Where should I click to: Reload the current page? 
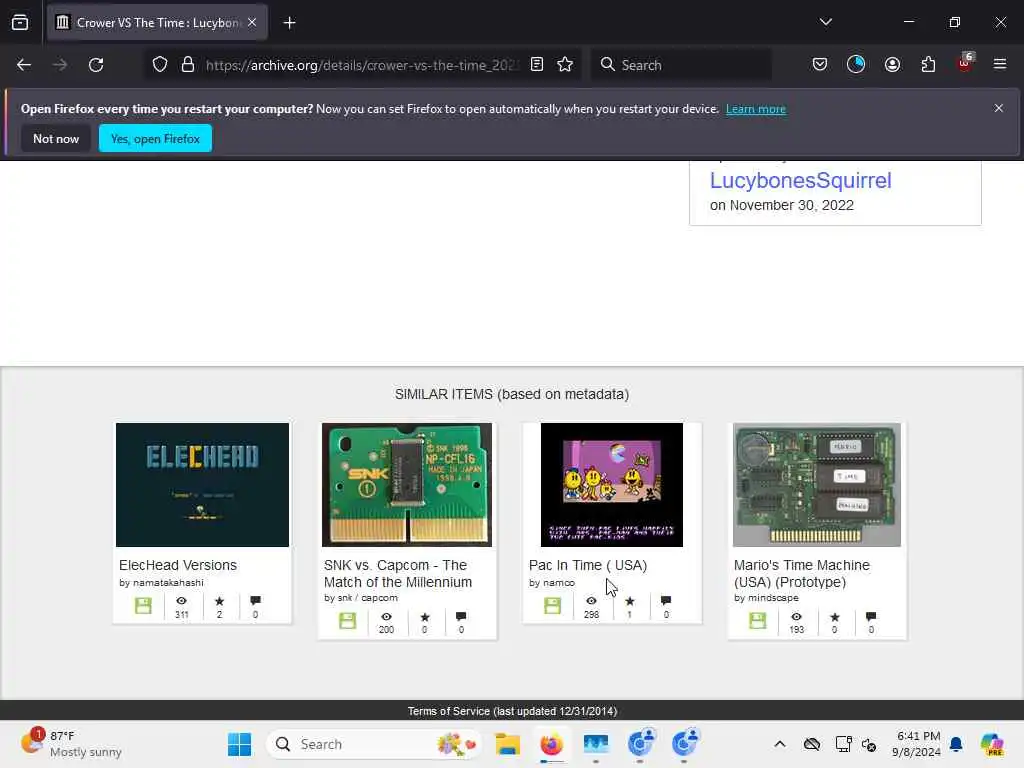tap(96, 65)
